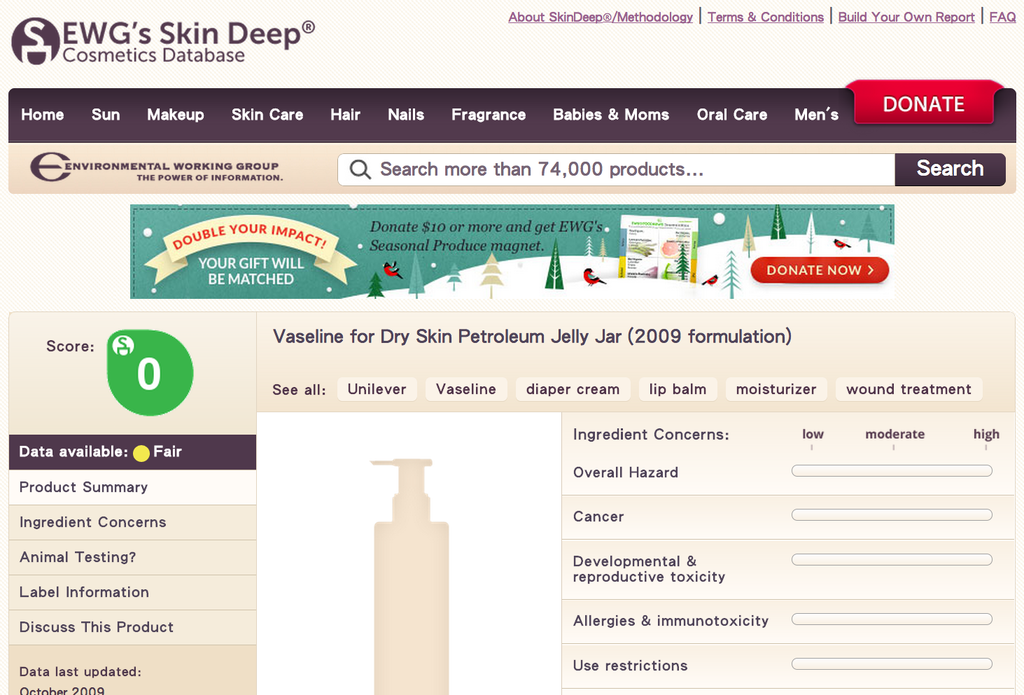Click the yellow Fair data indicator dot
Viewport: 1024px width, 695px height.
point(141,453)
